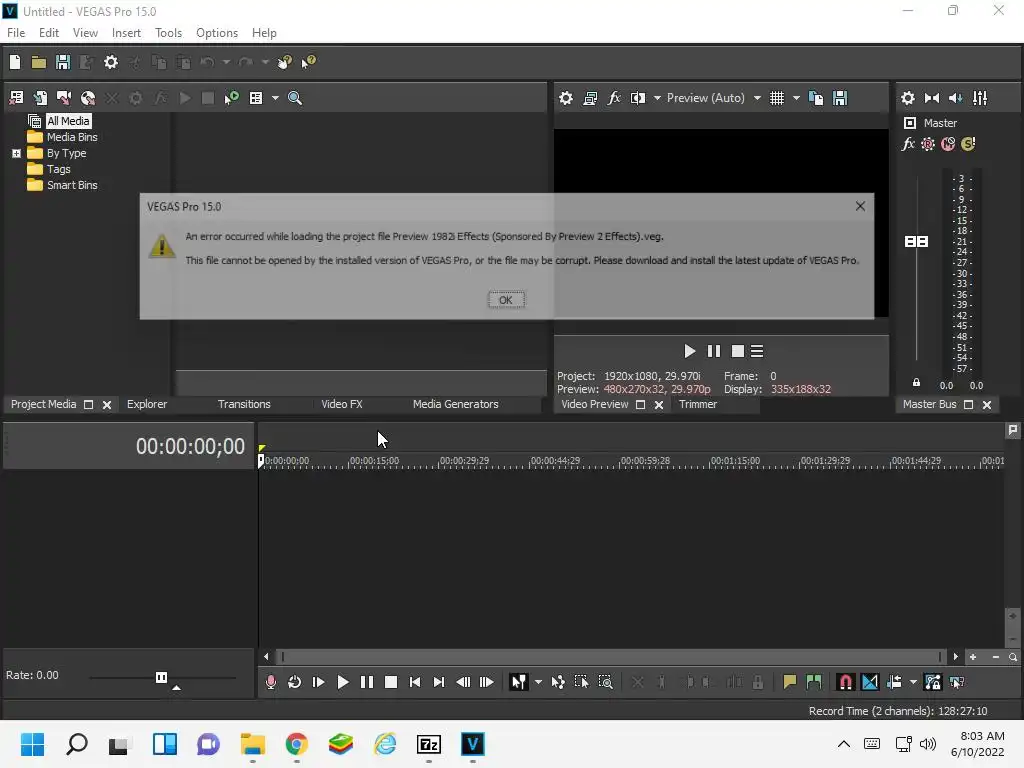
Task: Open the Options menu
Action: click(x=217, y=33)
